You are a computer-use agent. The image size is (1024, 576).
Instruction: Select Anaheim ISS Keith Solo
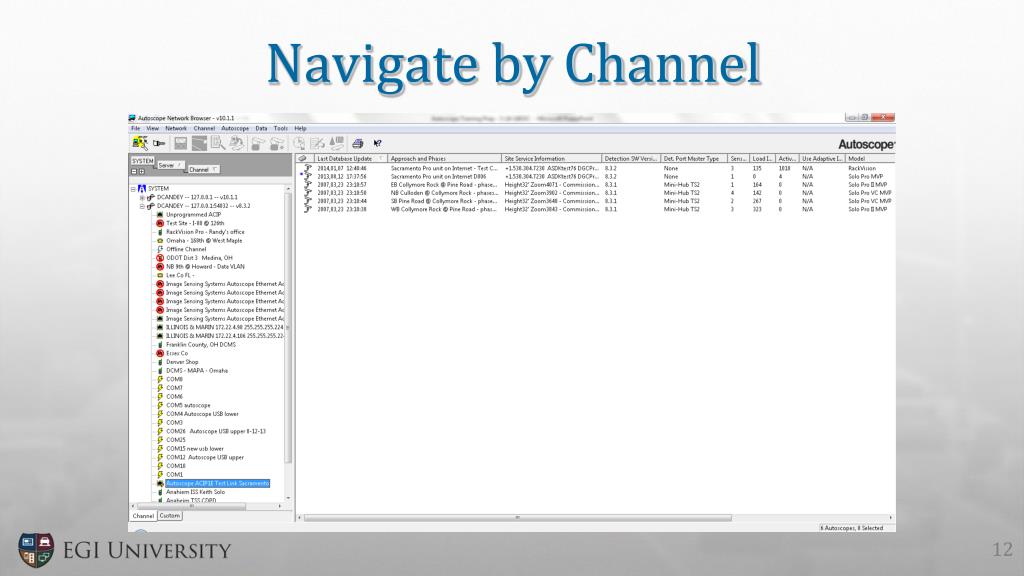point(195,492)
